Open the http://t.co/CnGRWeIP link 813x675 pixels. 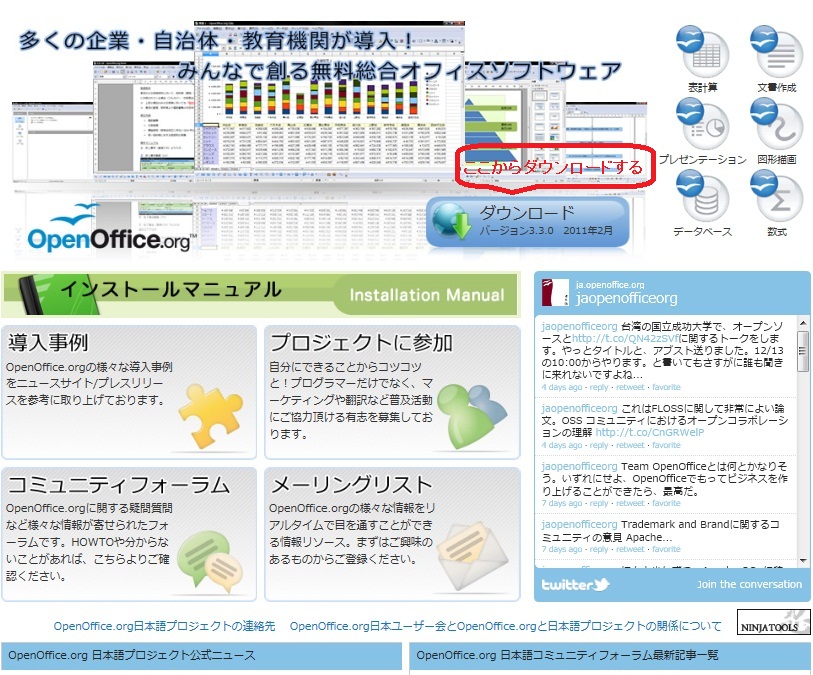click(x=650, y=432)
